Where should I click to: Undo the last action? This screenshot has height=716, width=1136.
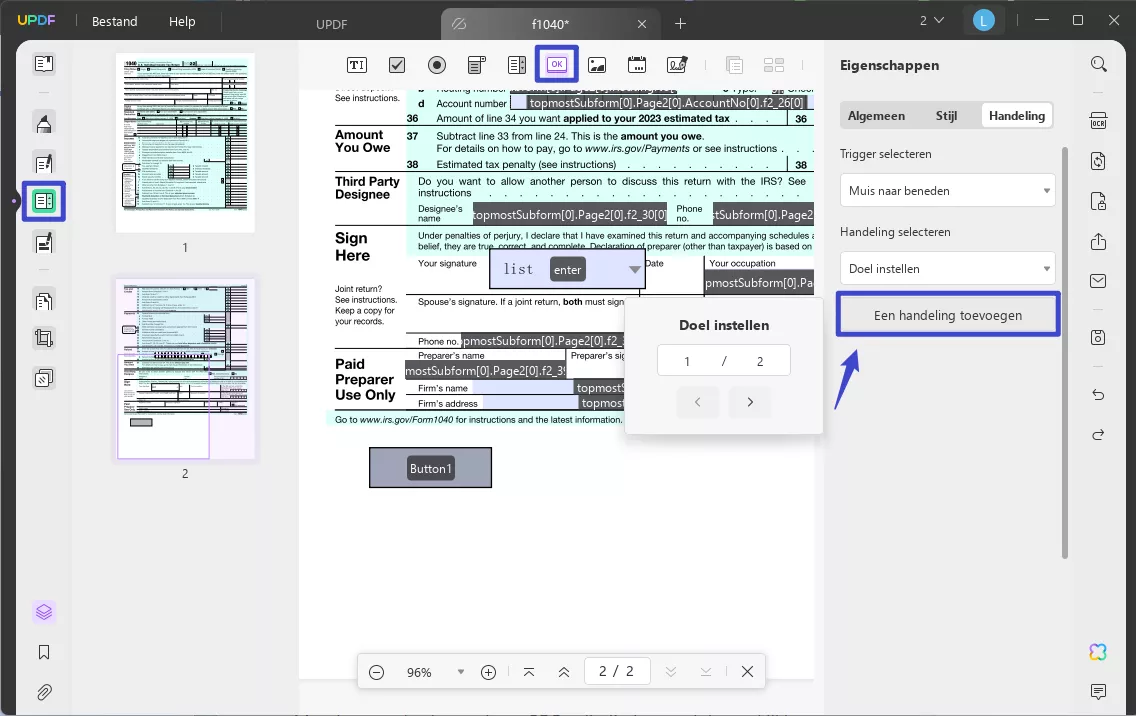pyautogui.click(x=1098, y=394)
